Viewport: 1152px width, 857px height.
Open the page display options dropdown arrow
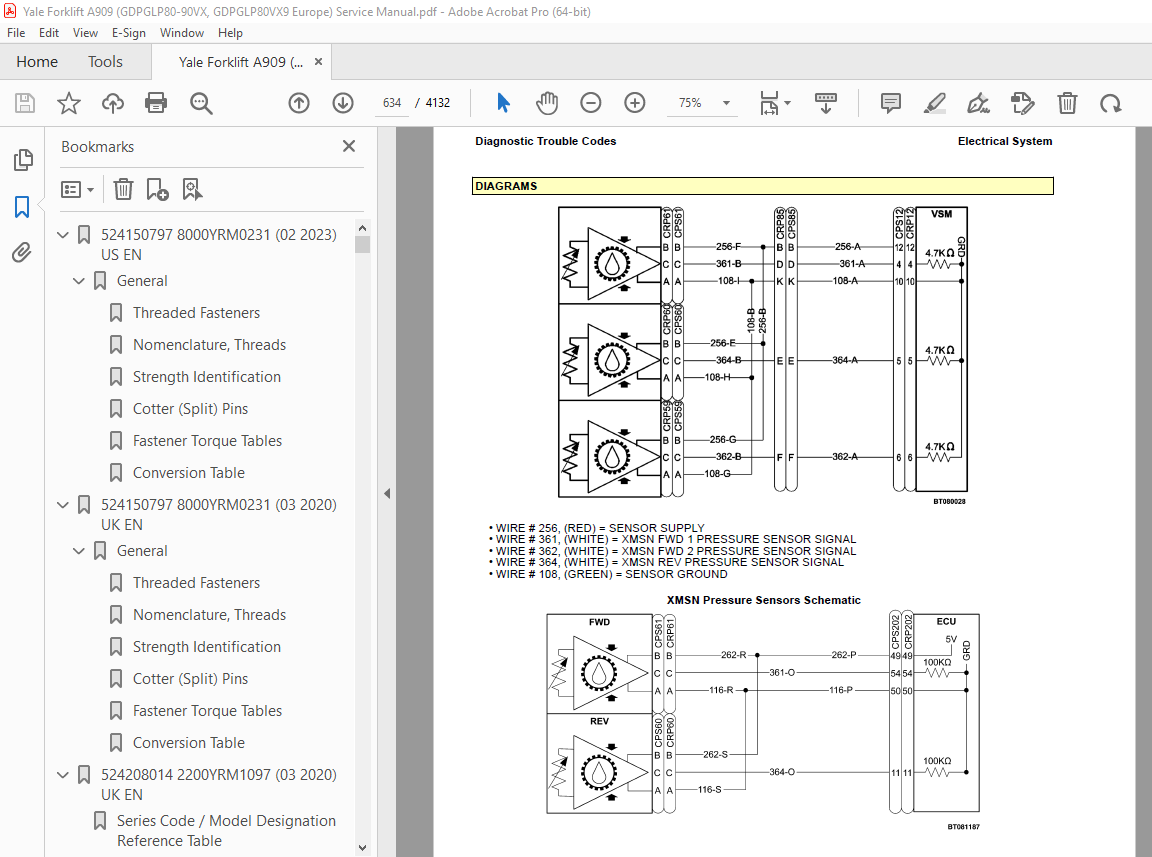pos(788,103)
